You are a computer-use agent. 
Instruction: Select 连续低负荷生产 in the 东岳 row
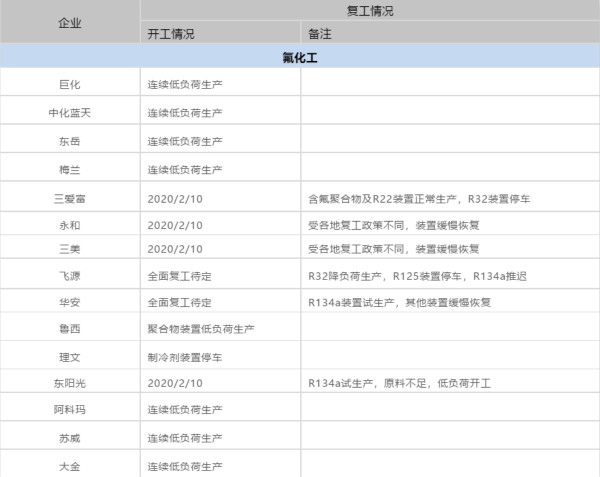click(x=185, y=141)
